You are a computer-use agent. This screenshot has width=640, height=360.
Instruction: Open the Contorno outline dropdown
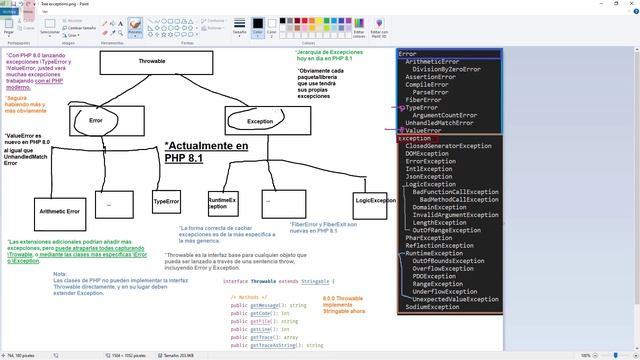213,20
